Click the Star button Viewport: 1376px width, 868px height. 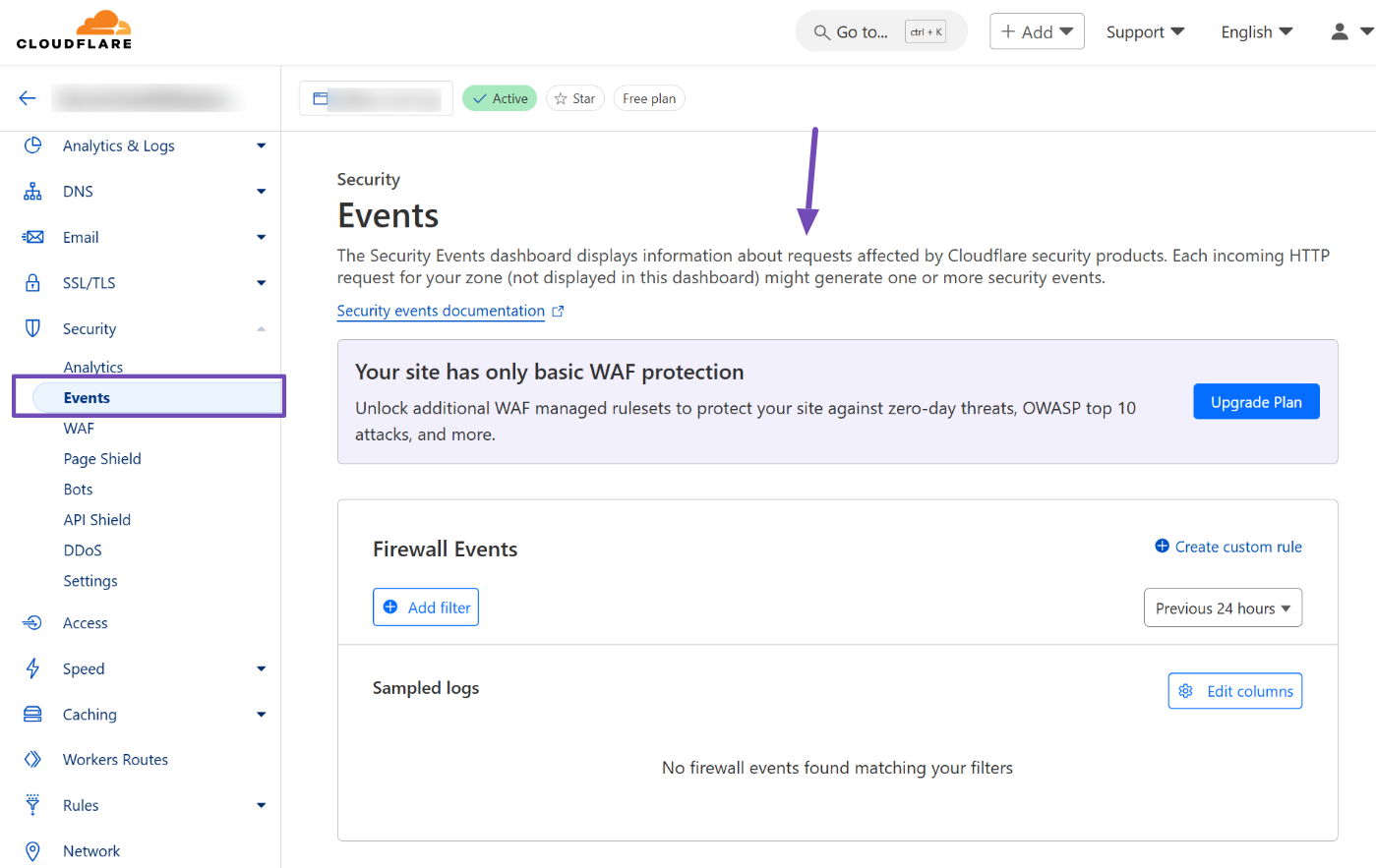point(574,98)
